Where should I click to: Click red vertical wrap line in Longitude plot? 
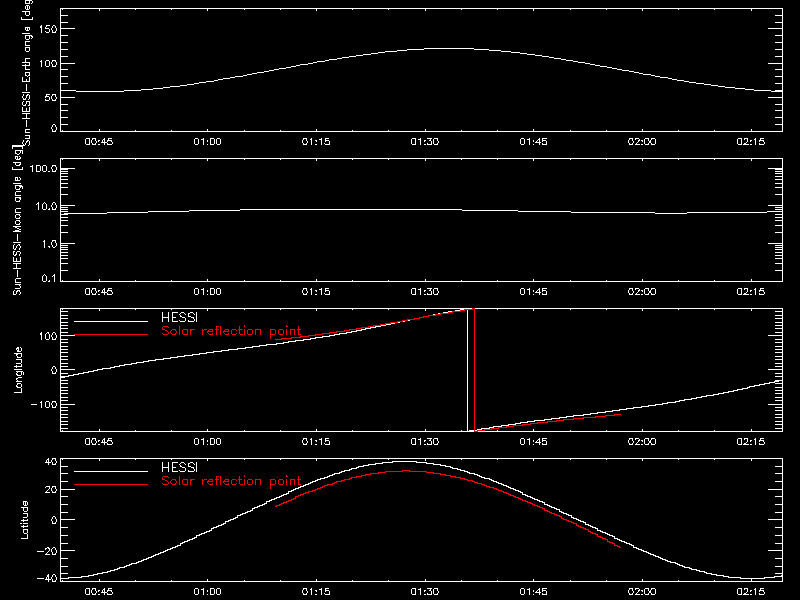click(x=474, y=370)
